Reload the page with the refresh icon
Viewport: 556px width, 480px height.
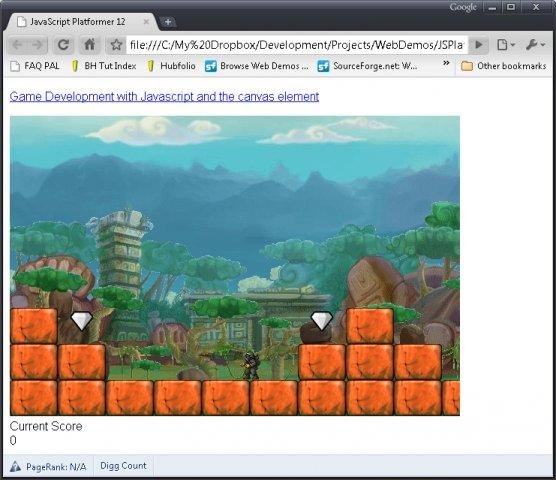[63, 45]
